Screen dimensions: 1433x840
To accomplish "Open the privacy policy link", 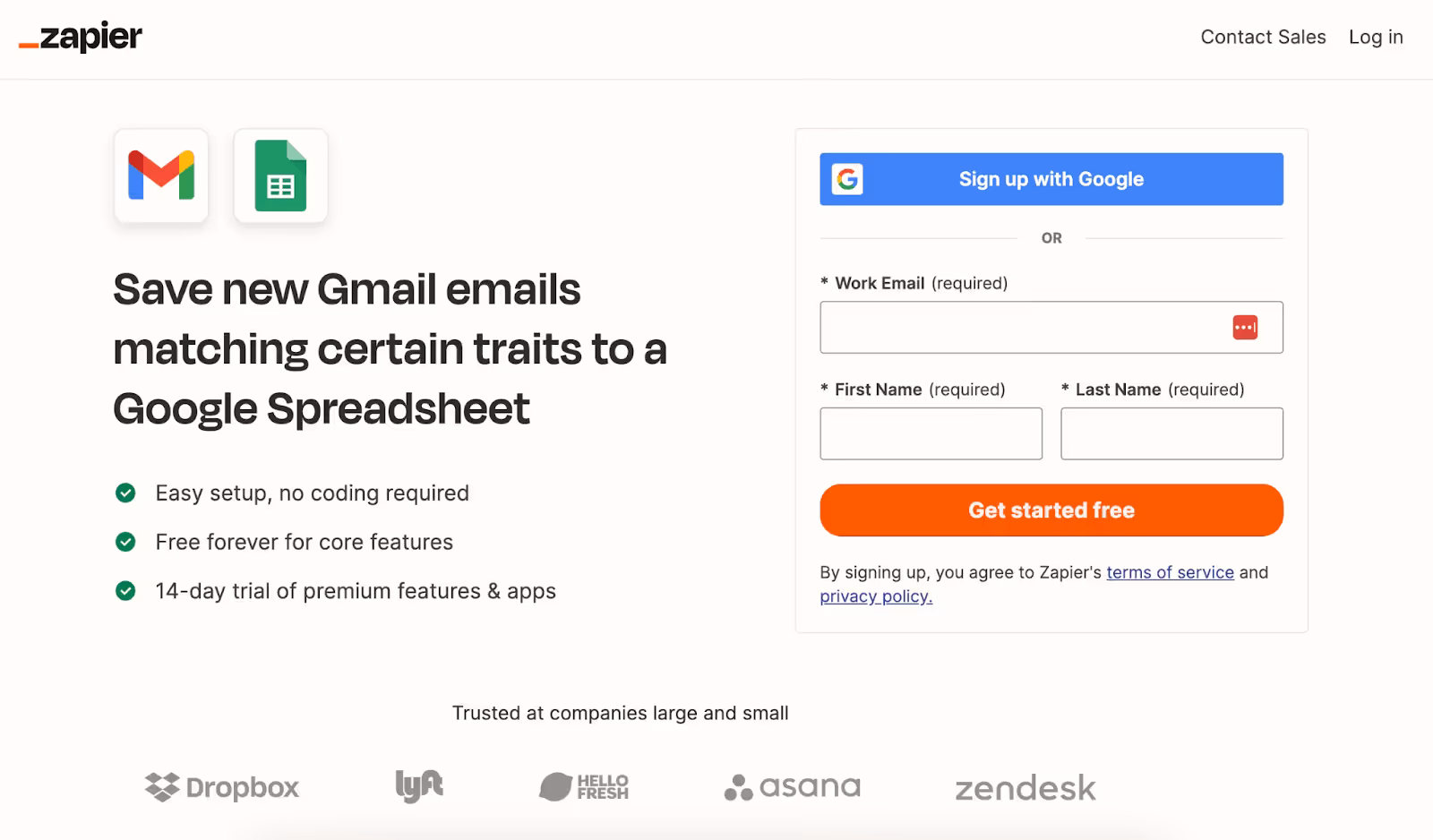I will pos(876,596).
